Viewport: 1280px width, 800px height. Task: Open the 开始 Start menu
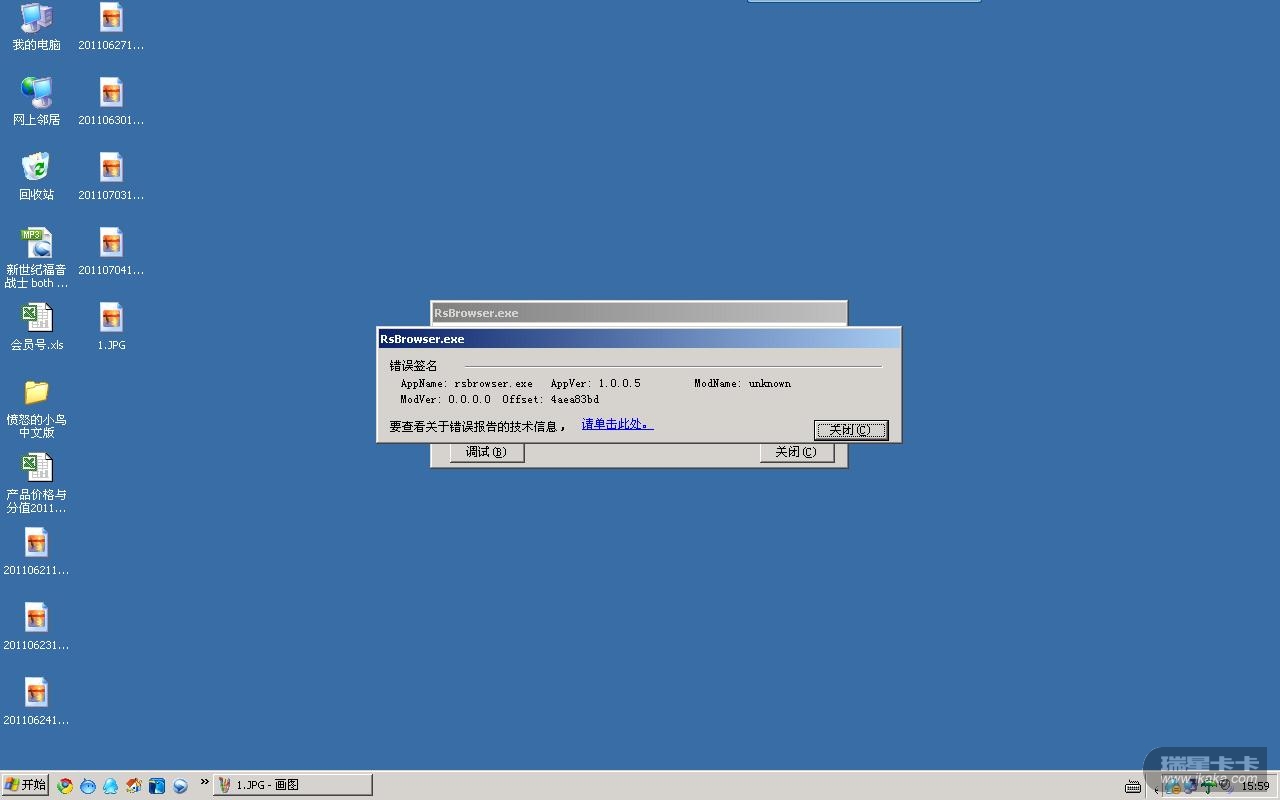click(25, 785)
